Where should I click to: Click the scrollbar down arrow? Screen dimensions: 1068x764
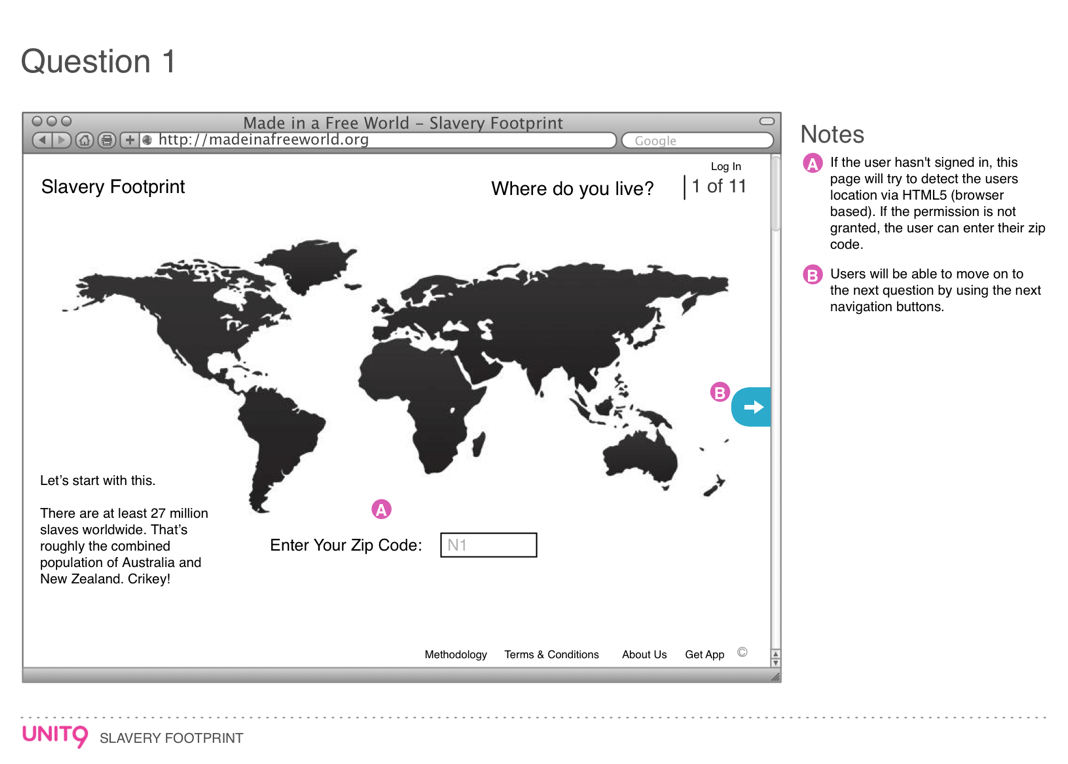775,663
